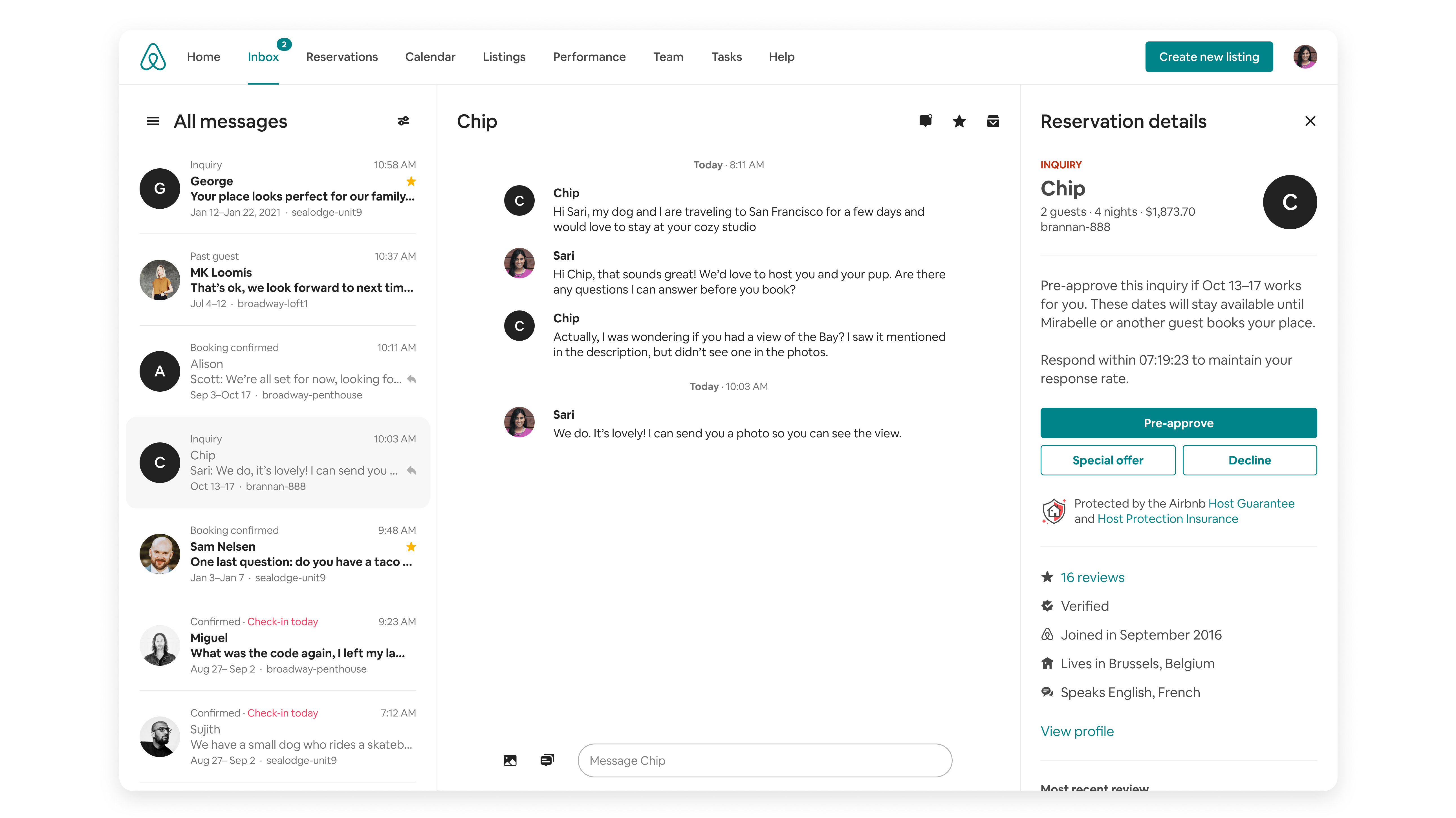1456x818 pixels.
Task: Open the Team tab
Action: tap(668, 56)
